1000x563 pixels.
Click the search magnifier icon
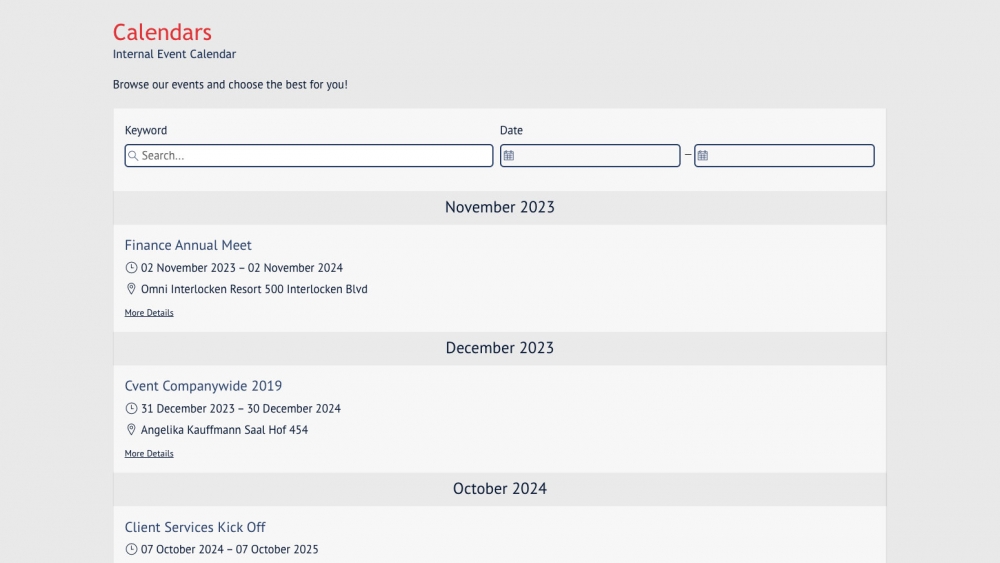133,156
